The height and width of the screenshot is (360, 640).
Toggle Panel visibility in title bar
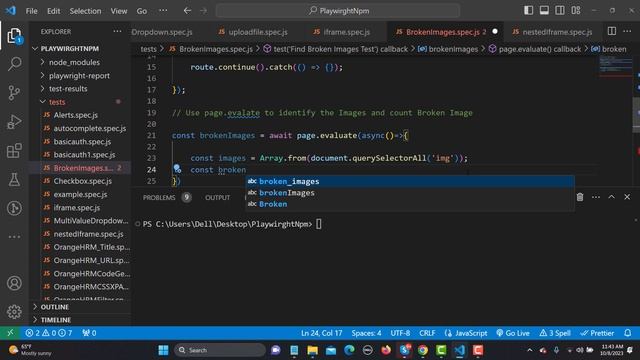point(544,11)
